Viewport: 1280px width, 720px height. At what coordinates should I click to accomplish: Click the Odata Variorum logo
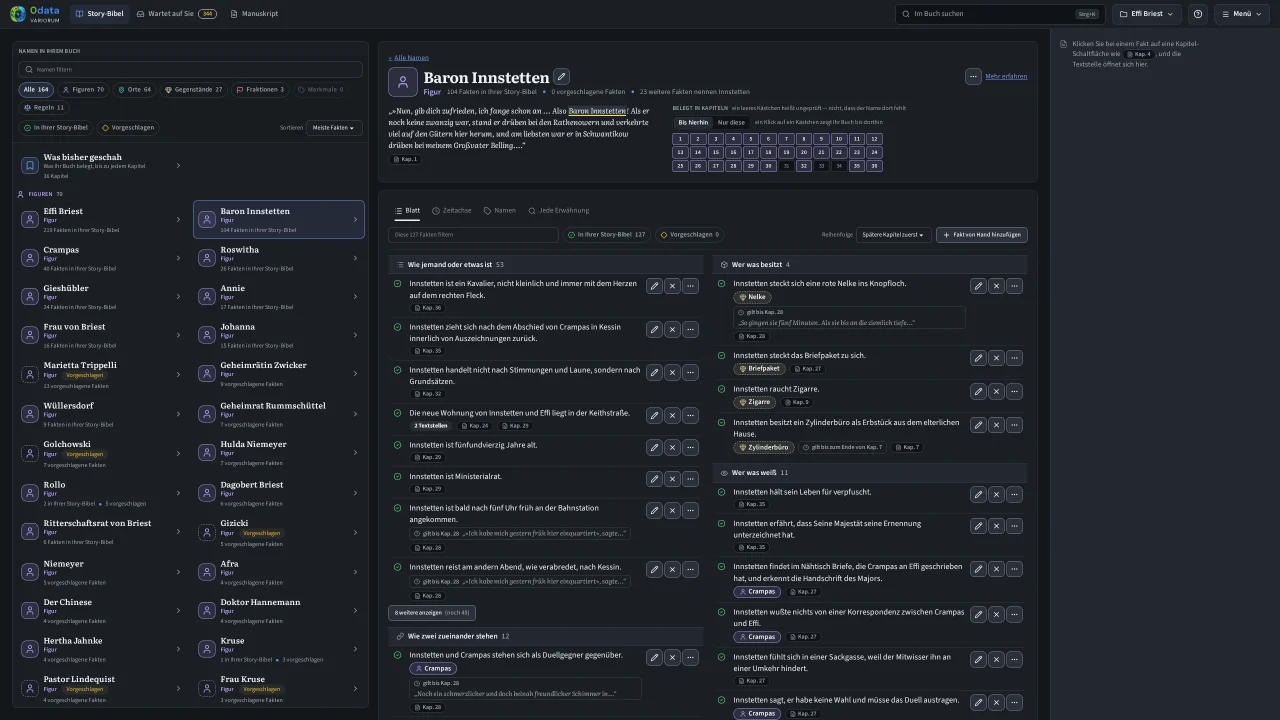pyautogui.click(x=36, y=14)
